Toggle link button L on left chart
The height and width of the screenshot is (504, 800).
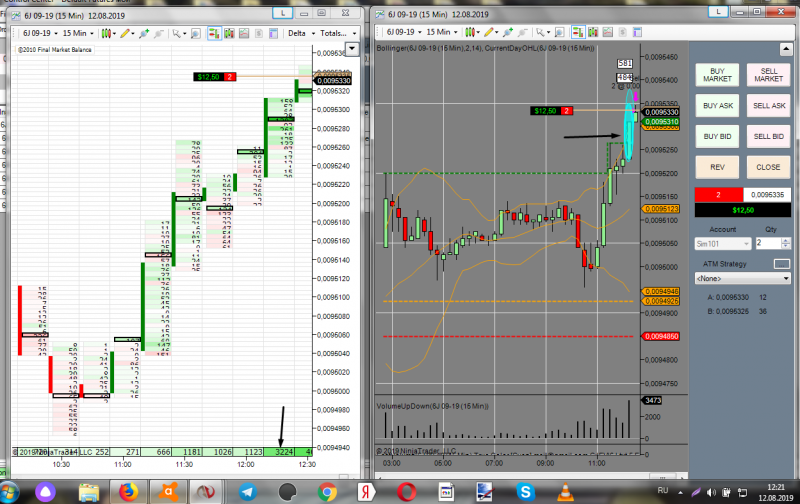[282, 13]
